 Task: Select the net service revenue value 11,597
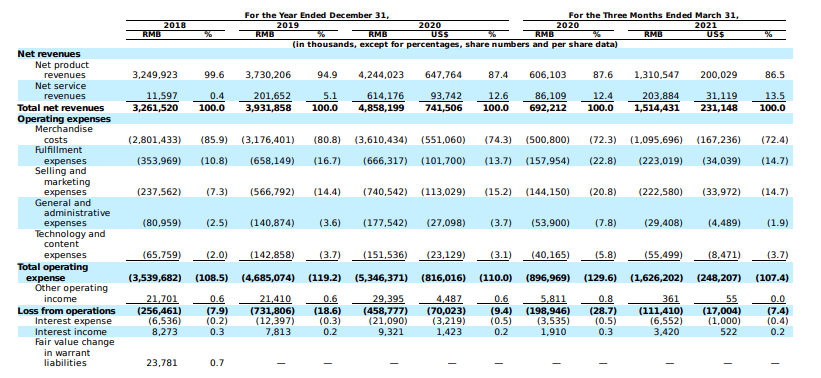point(163,96)
